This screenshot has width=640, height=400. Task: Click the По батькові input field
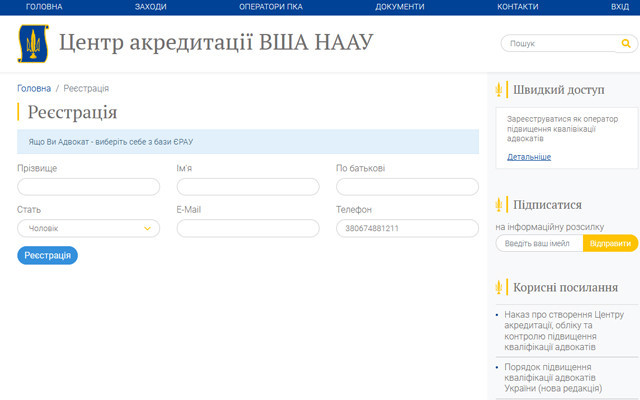click(407, 187)
